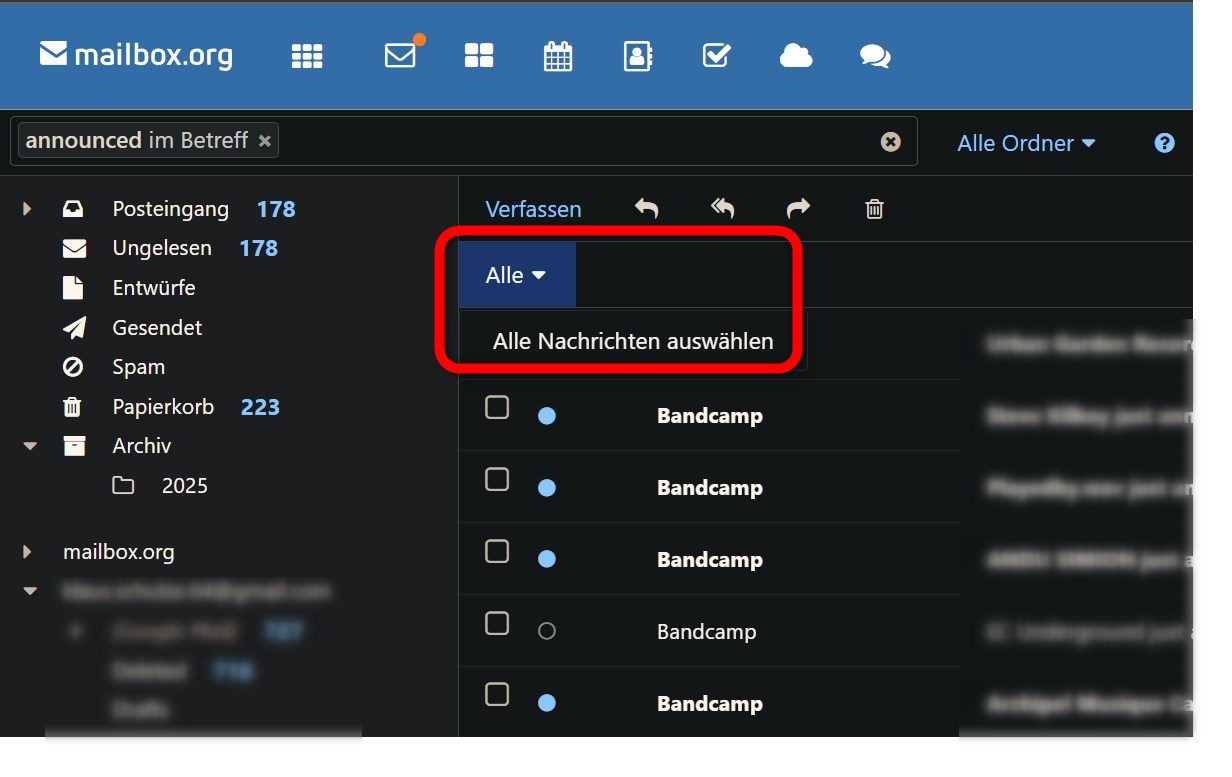Tick checkbox of the read Bandcamp message
The image size is (1232, 777).
pyautogui.click(x=497, y=623)
